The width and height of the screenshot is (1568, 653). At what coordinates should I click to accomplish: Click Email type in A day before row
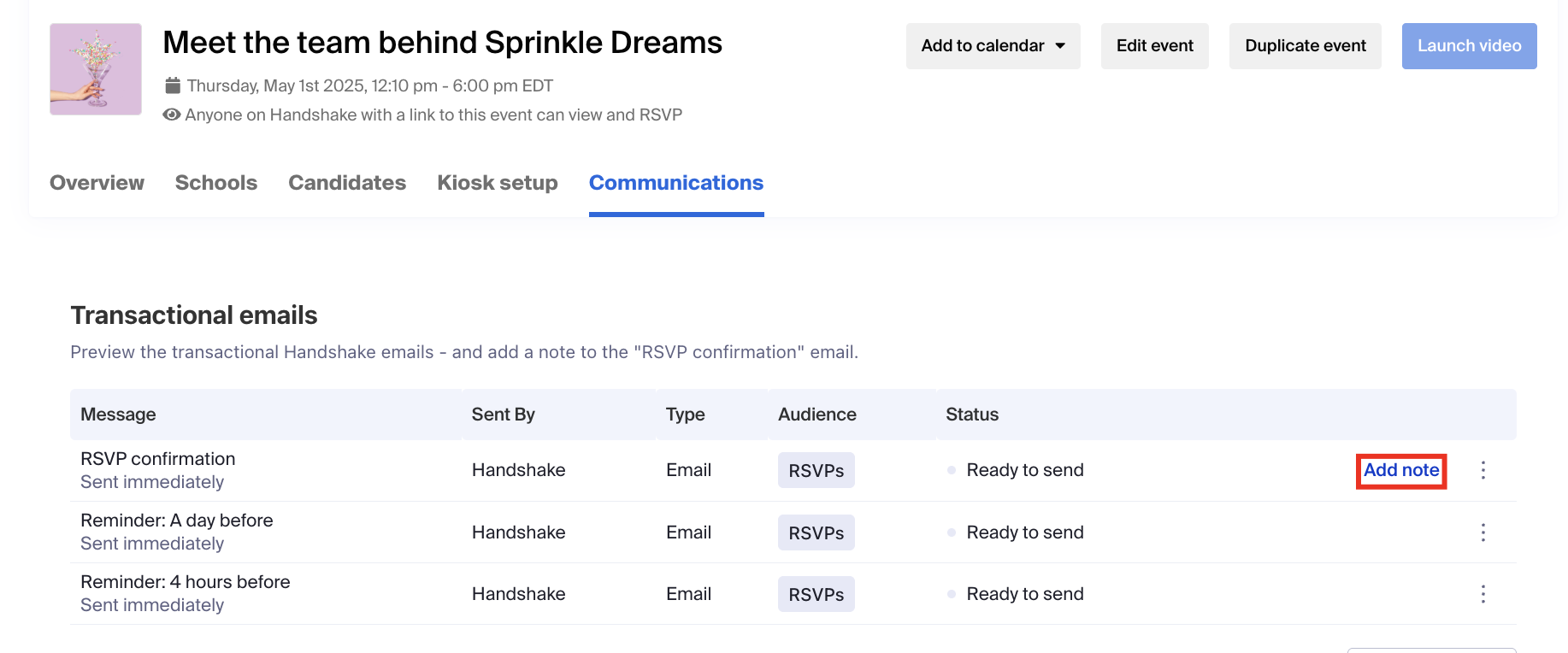coord(689,532)
